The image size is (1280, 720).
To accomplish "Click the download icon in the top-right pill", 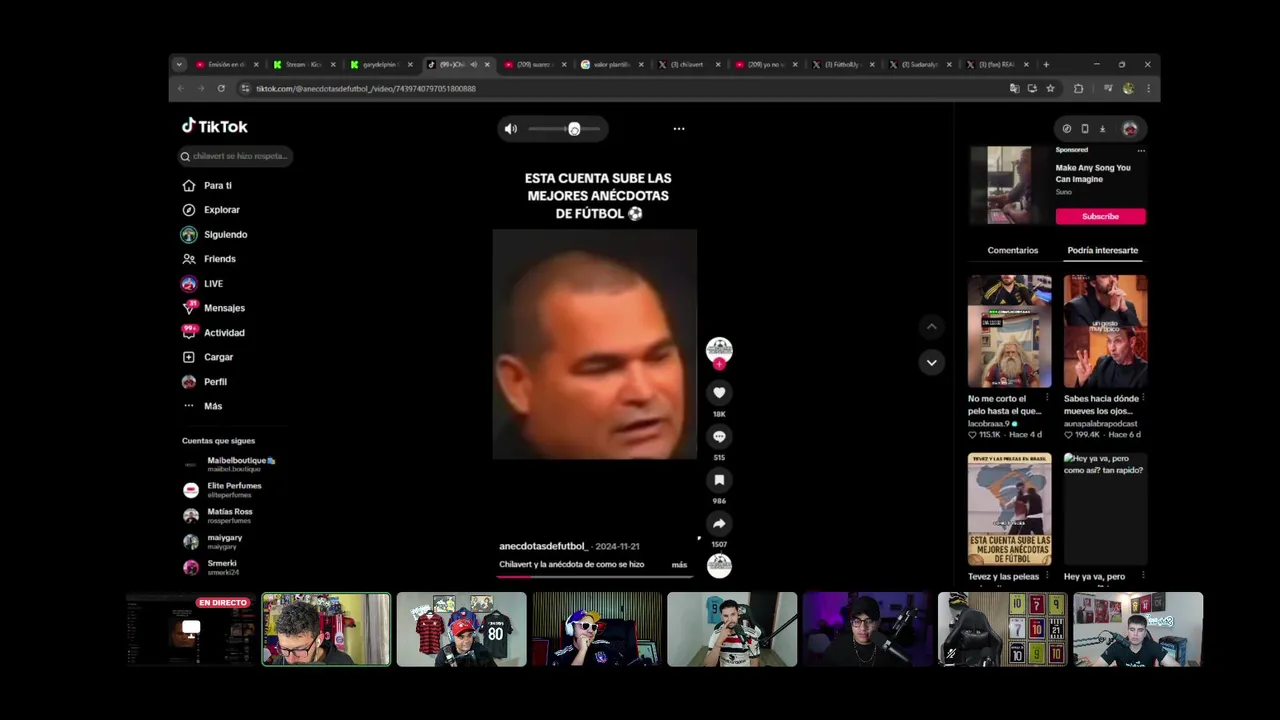I will click(x=1102, y=129).
